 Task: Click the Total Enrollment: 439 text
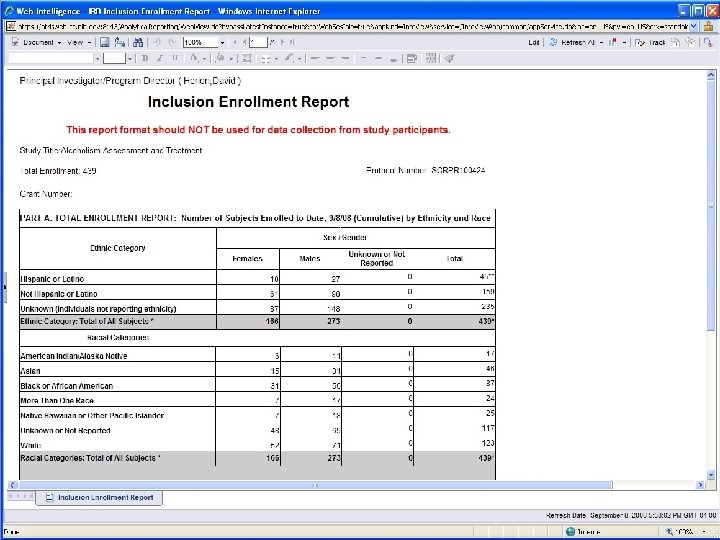tap(58, 171)
